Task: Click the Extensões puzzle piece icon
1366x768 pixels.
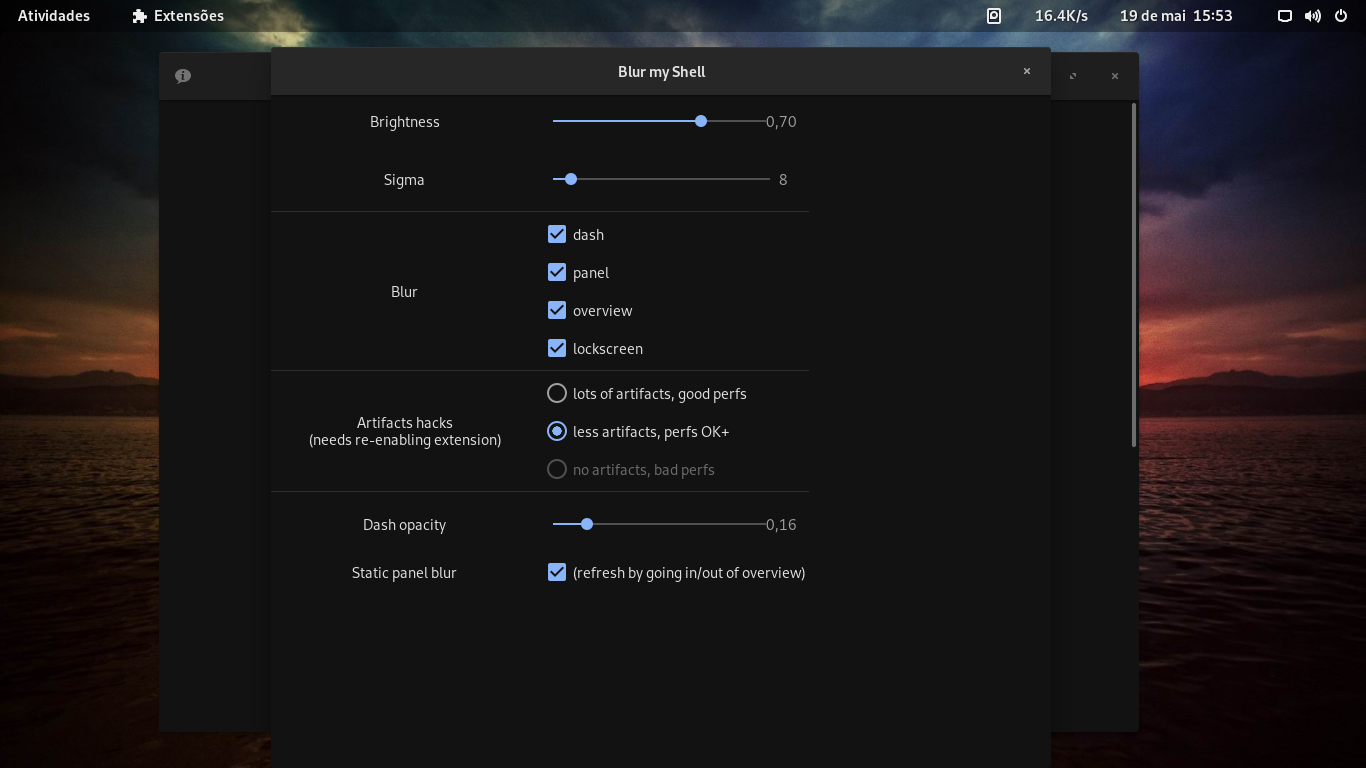Action: pos(137,15)
